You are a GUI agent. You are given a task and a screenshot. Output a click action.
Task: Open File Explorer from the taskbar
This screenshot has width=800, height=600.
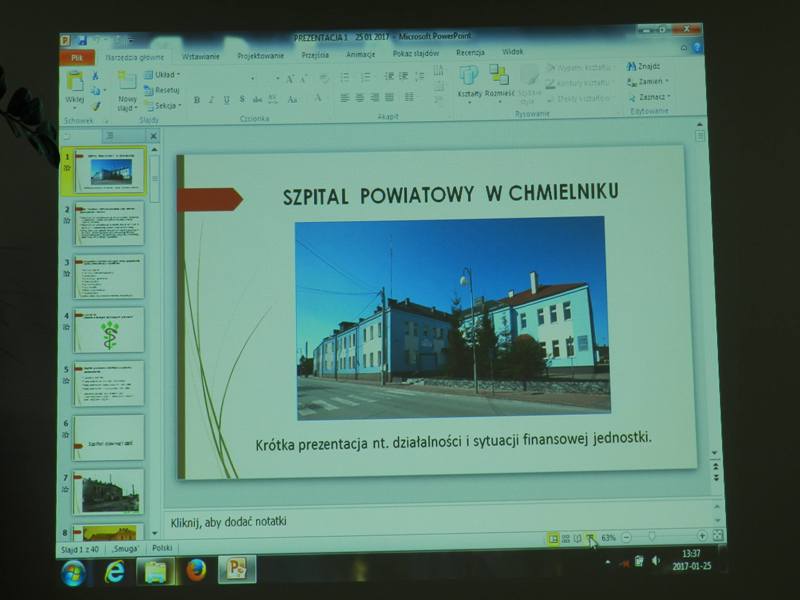(156, 571)
